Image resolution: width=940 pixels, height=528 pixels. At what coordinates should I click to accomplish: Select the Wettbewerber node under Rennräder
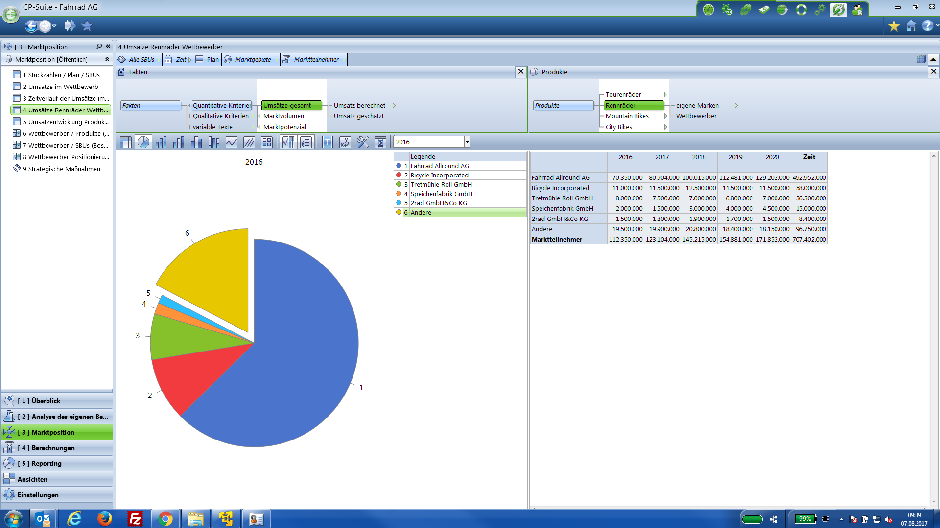click(696, 116)
